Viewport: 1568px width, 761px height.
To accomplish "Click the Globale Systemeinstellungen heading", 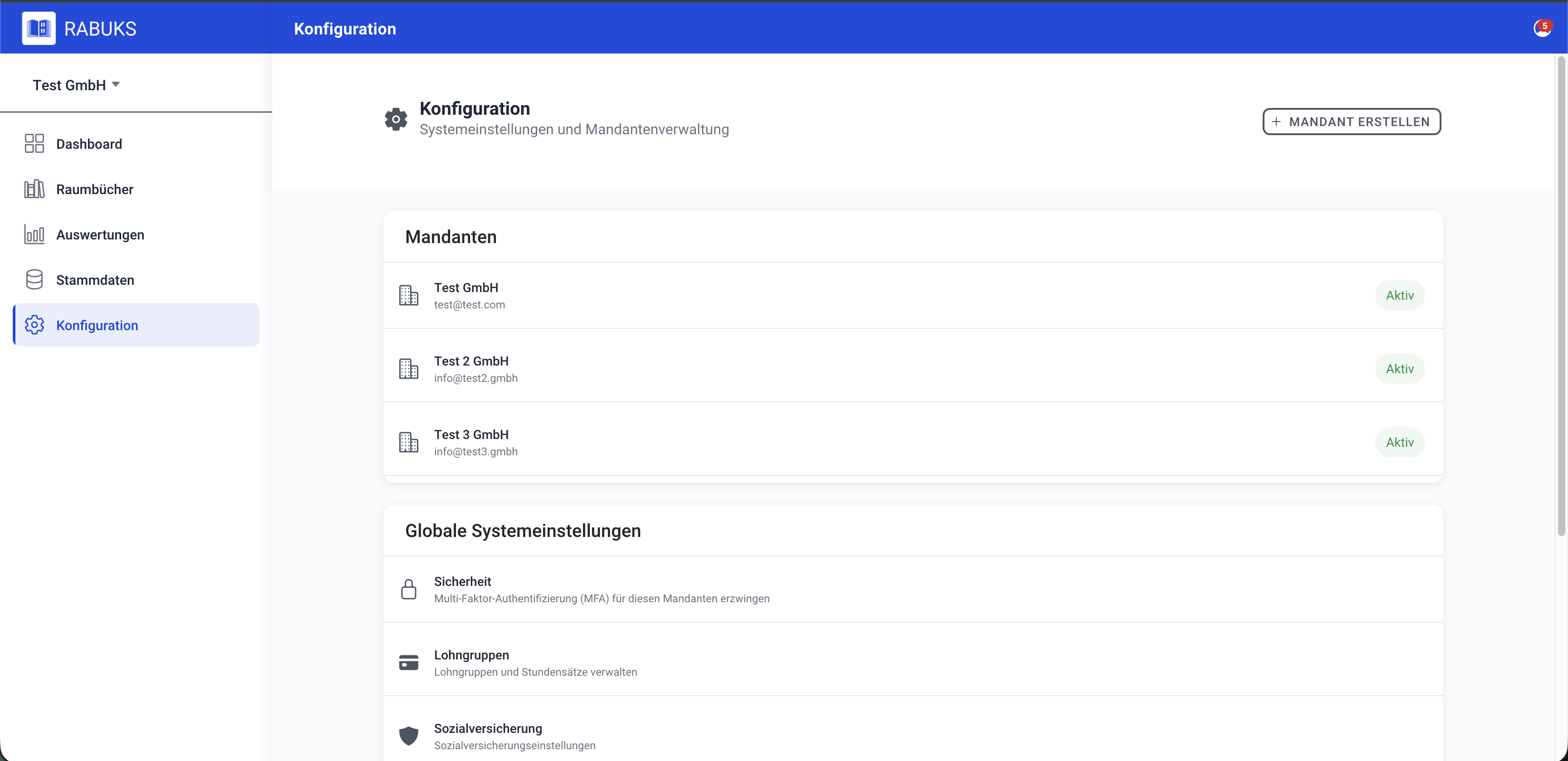I will (x=523, y=531).
